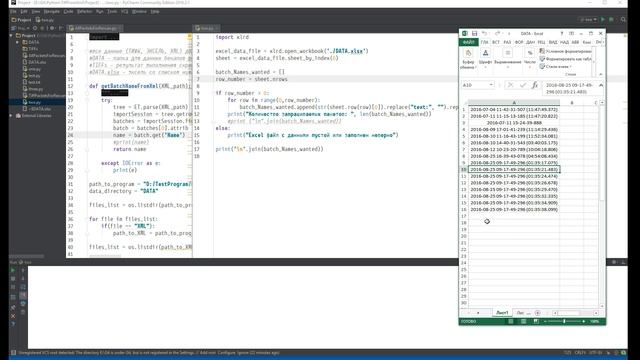Start PyCharm Debug from top toolbar
This screenshot has height=360, width=640.
(x=611, y=20)
